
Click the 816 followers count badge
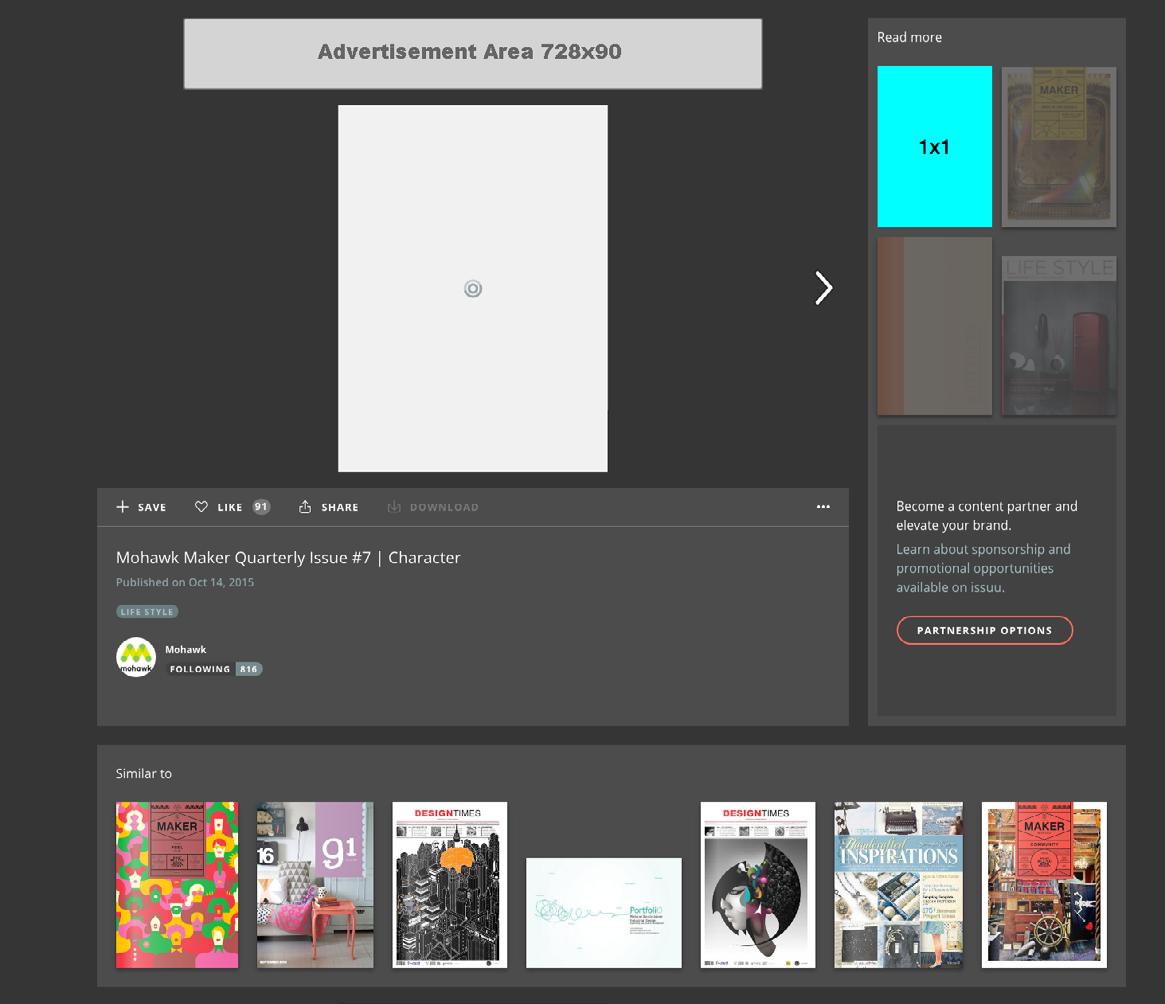249,669
